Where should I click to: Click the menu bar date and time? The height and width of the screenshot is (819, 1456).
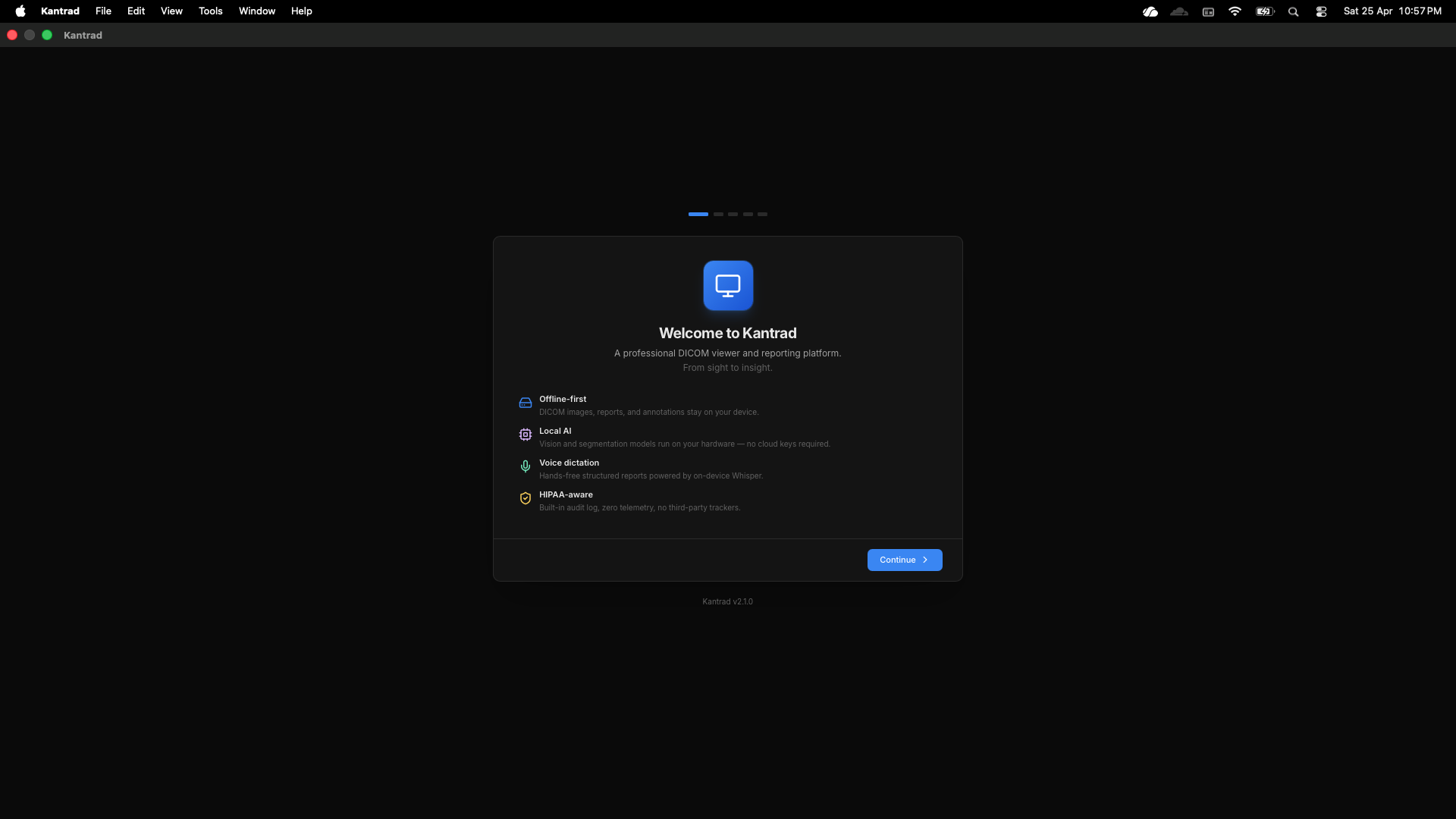click(1392, 11)
